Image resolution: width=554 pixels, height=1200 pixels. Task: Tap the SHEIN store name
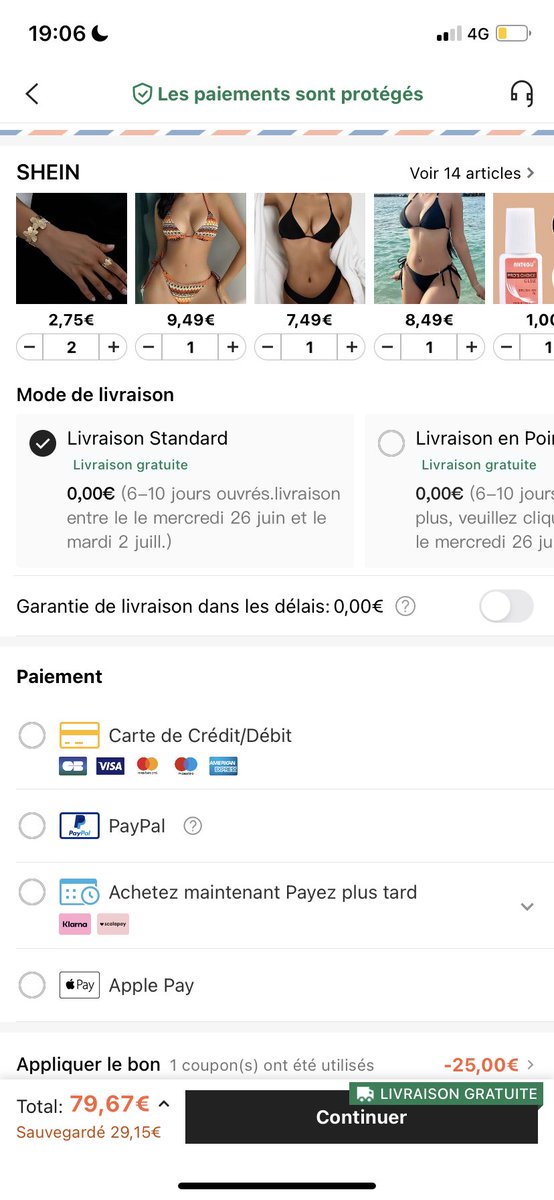point(48,172)
